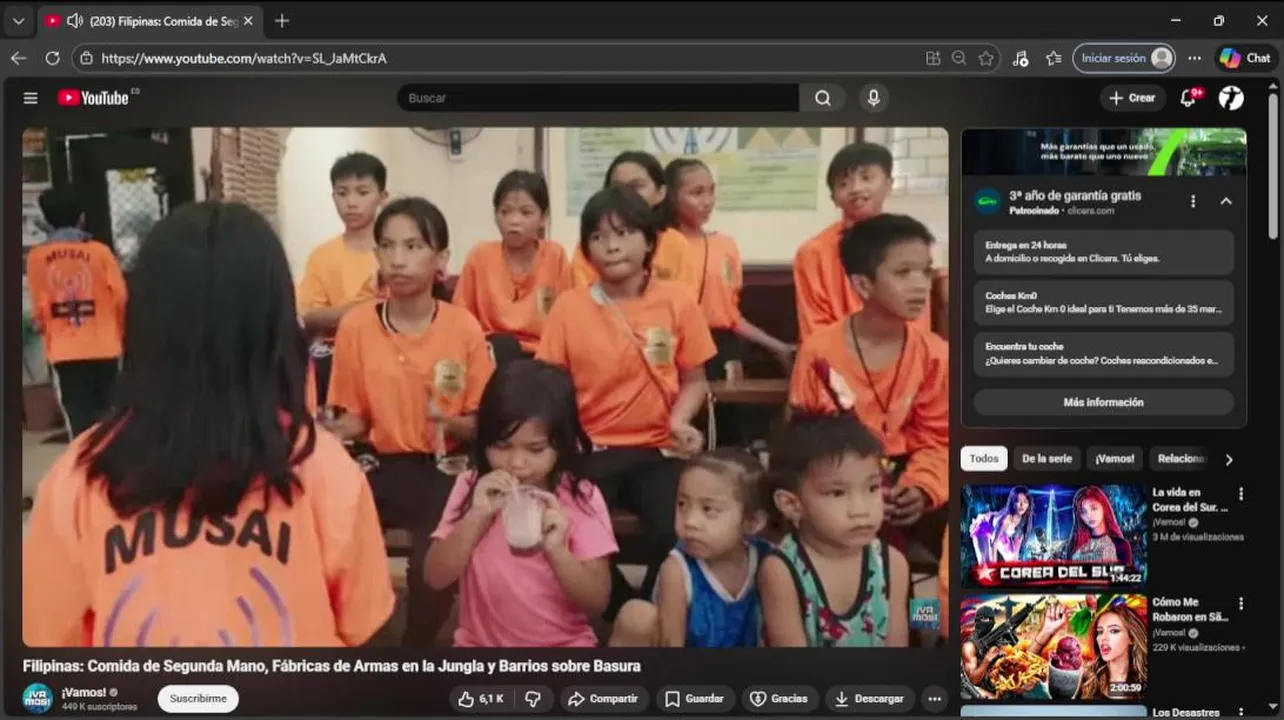Open the account avatar menu
The image size is (1284, 720).
tap(1232, 98)
